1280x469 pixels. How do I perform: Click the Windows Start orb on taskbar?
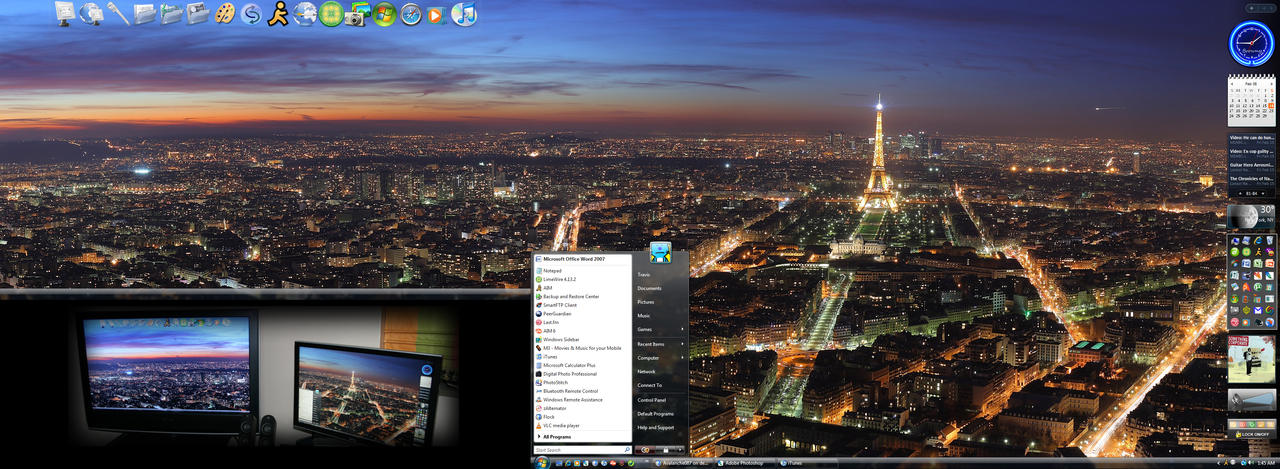click(x=542, y=463)
